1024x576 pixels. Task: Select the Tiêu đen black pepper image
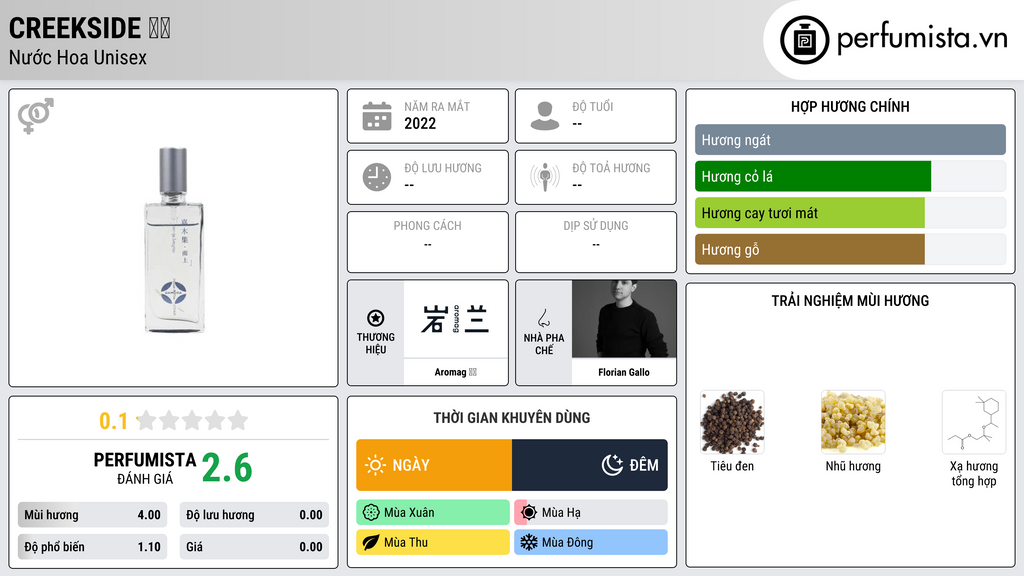point(732,422)
